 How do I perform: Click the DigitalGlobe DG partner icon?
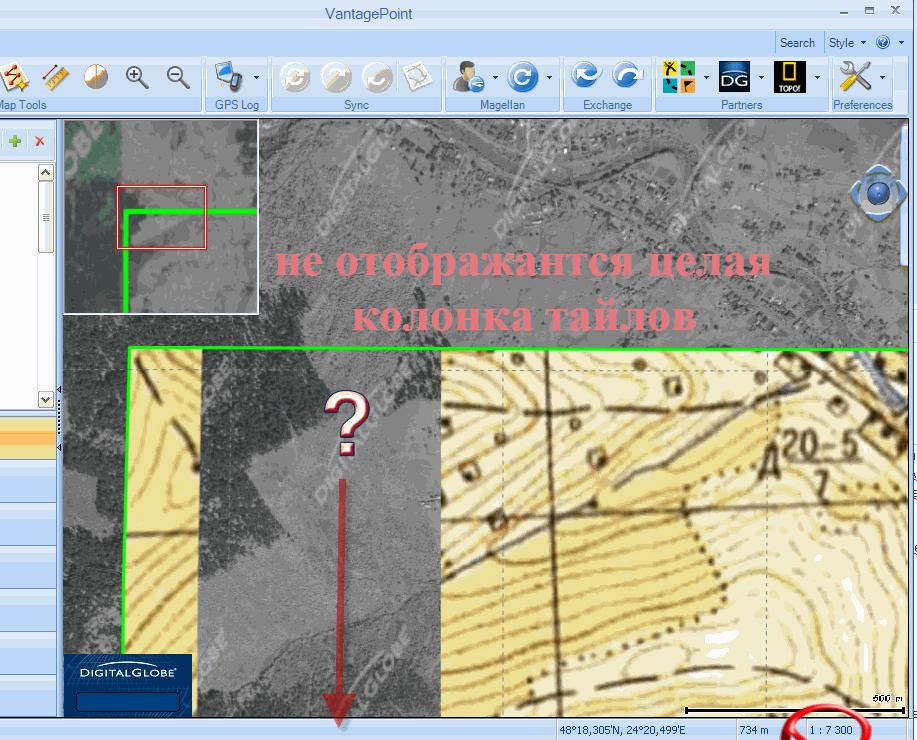pyautogui.click(x=734, y=77)
